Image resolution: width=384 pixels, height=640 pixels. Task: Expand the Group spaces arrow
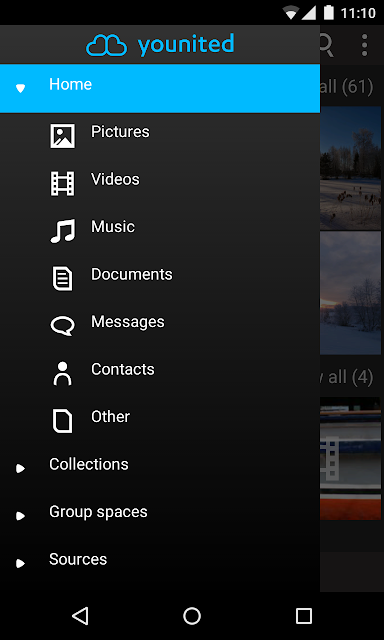point(20,516)
